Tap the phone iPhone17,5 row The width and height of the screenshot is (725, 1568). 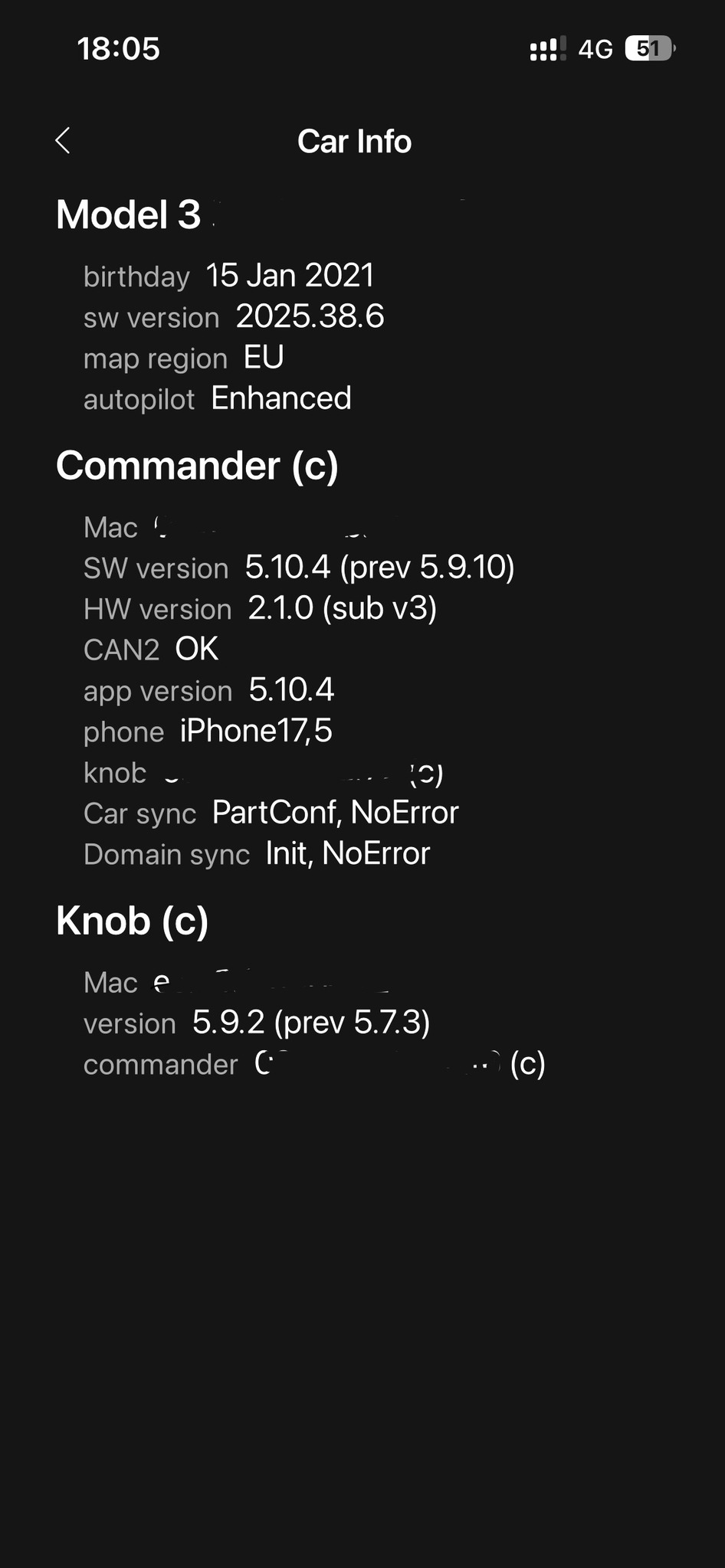(208, 732)
